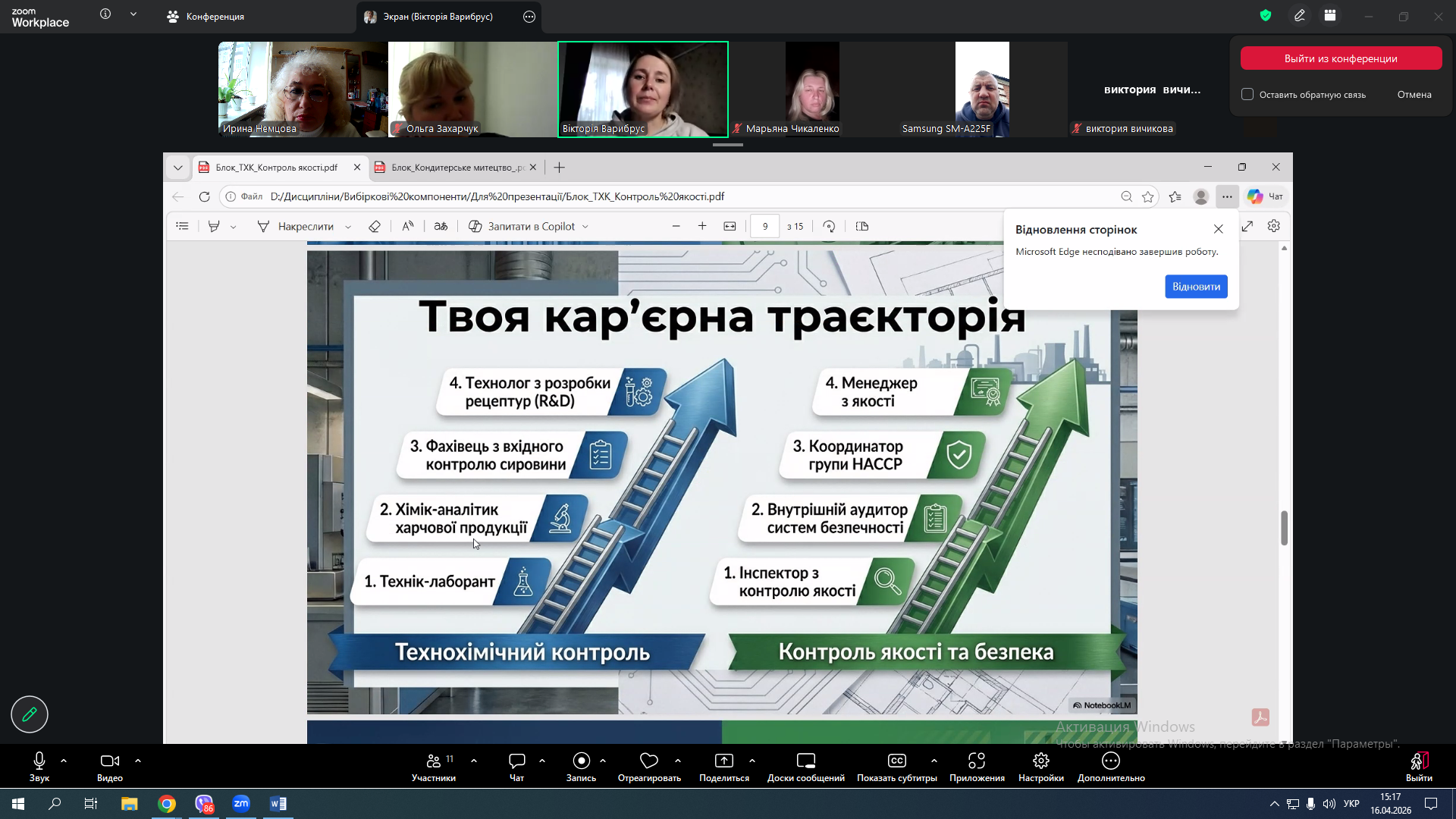This screenshot has height=819, width=1456.
Task: Open the Zoom Reactions menu
Action: click(x=648, y=761)
